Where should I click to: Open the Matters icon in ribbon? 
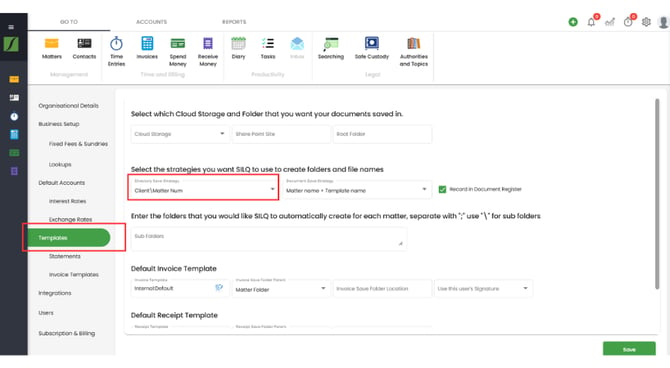click(52, 43)
